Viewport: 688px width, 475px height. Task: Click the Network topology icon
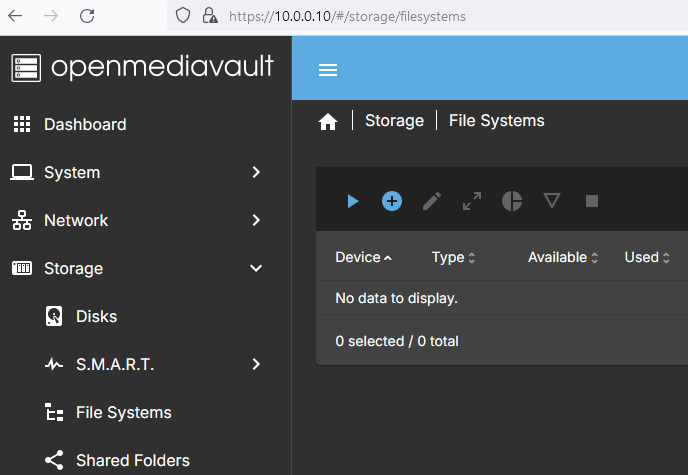[x=22, y=220]
